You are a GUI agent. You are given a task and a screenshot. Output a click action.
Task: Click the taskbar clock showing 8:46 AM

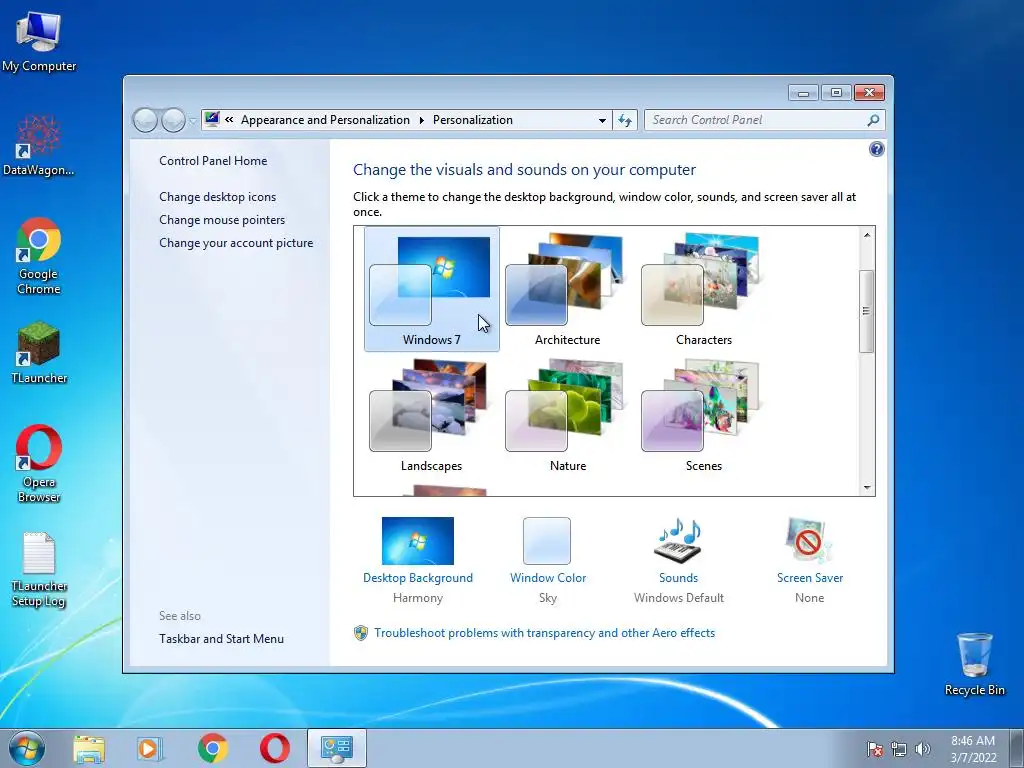[973, 749]
